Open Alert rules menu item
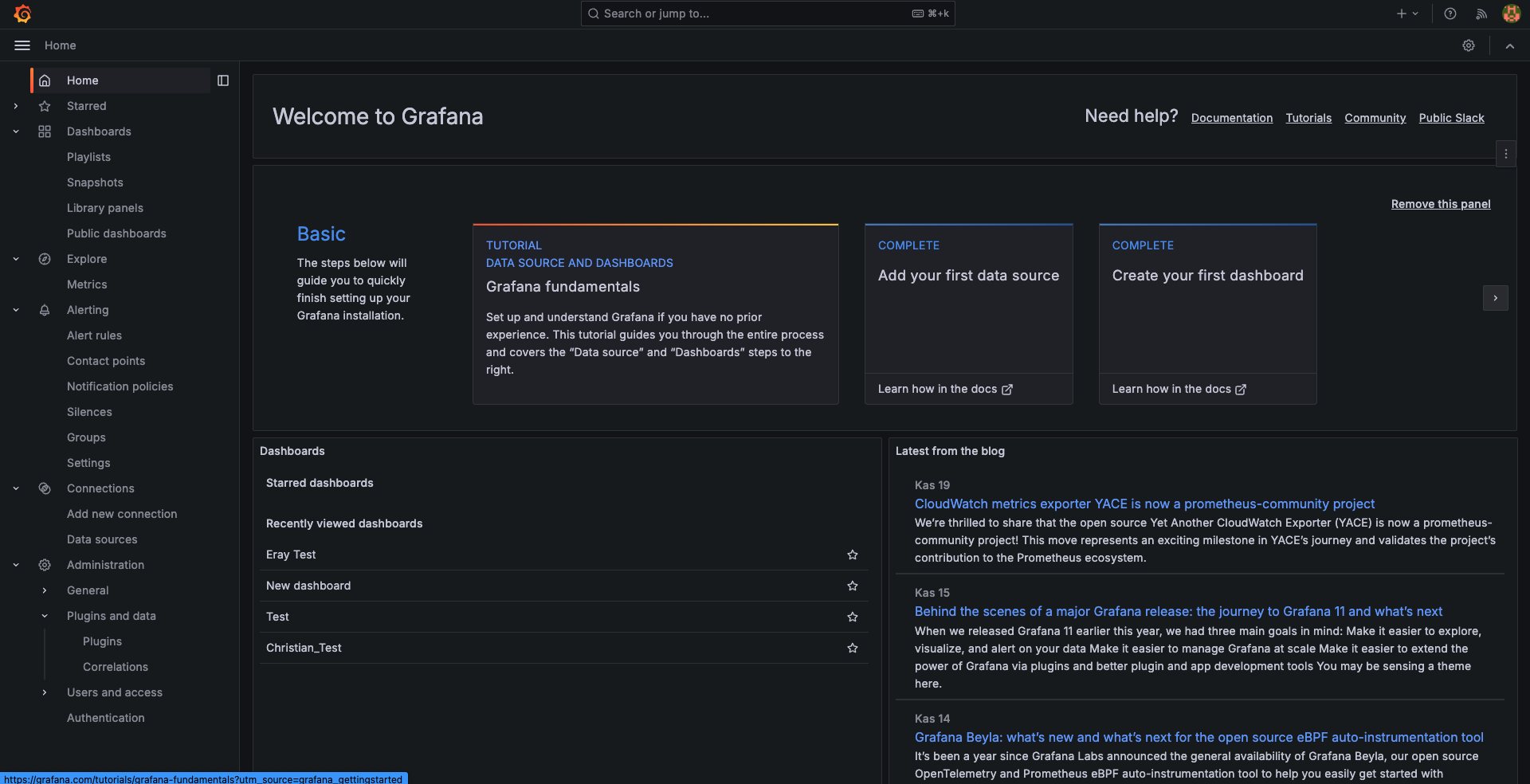Screen dimensions: 1530x784 94,335
